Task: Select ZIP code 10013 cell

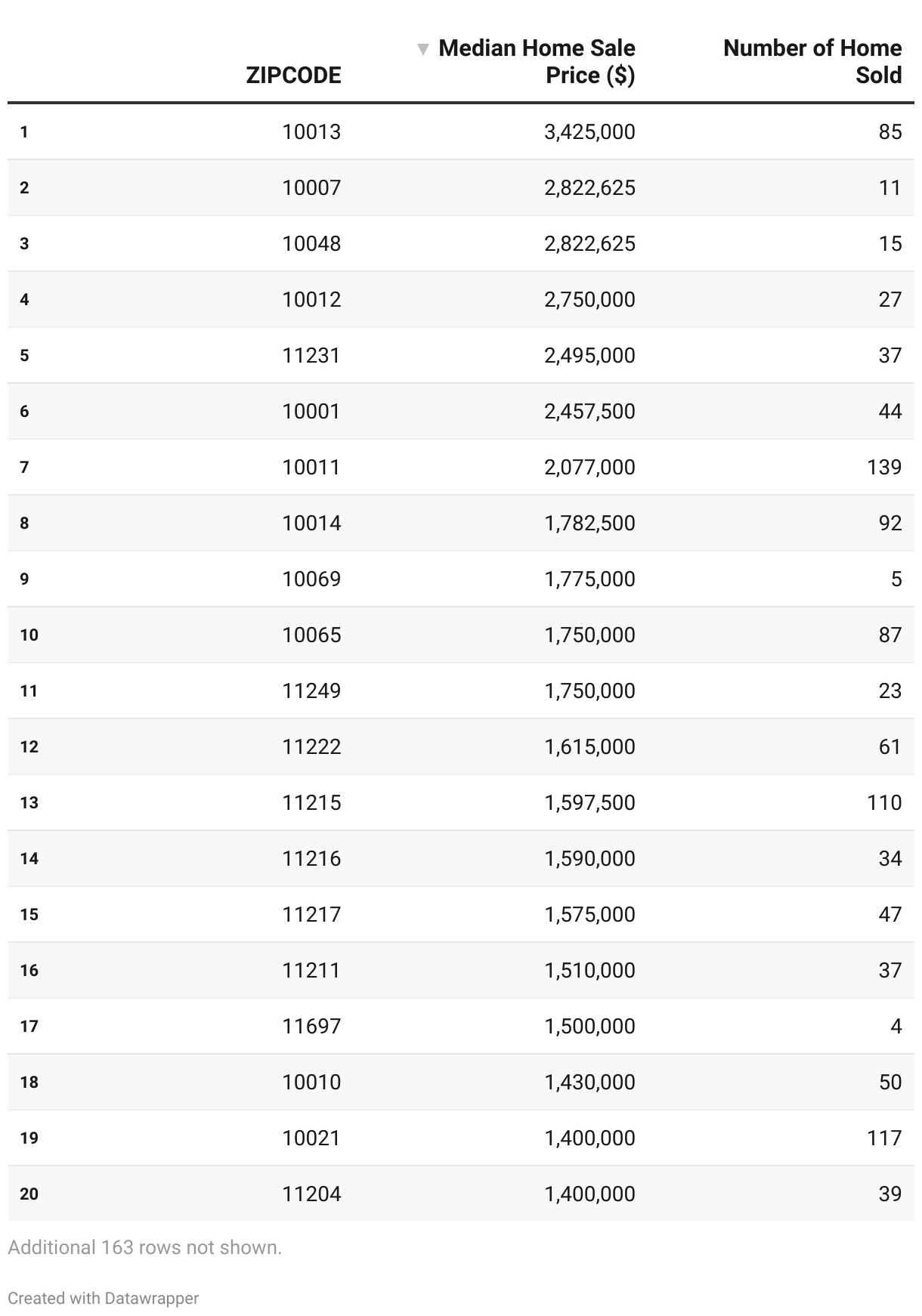Action: 311,132
